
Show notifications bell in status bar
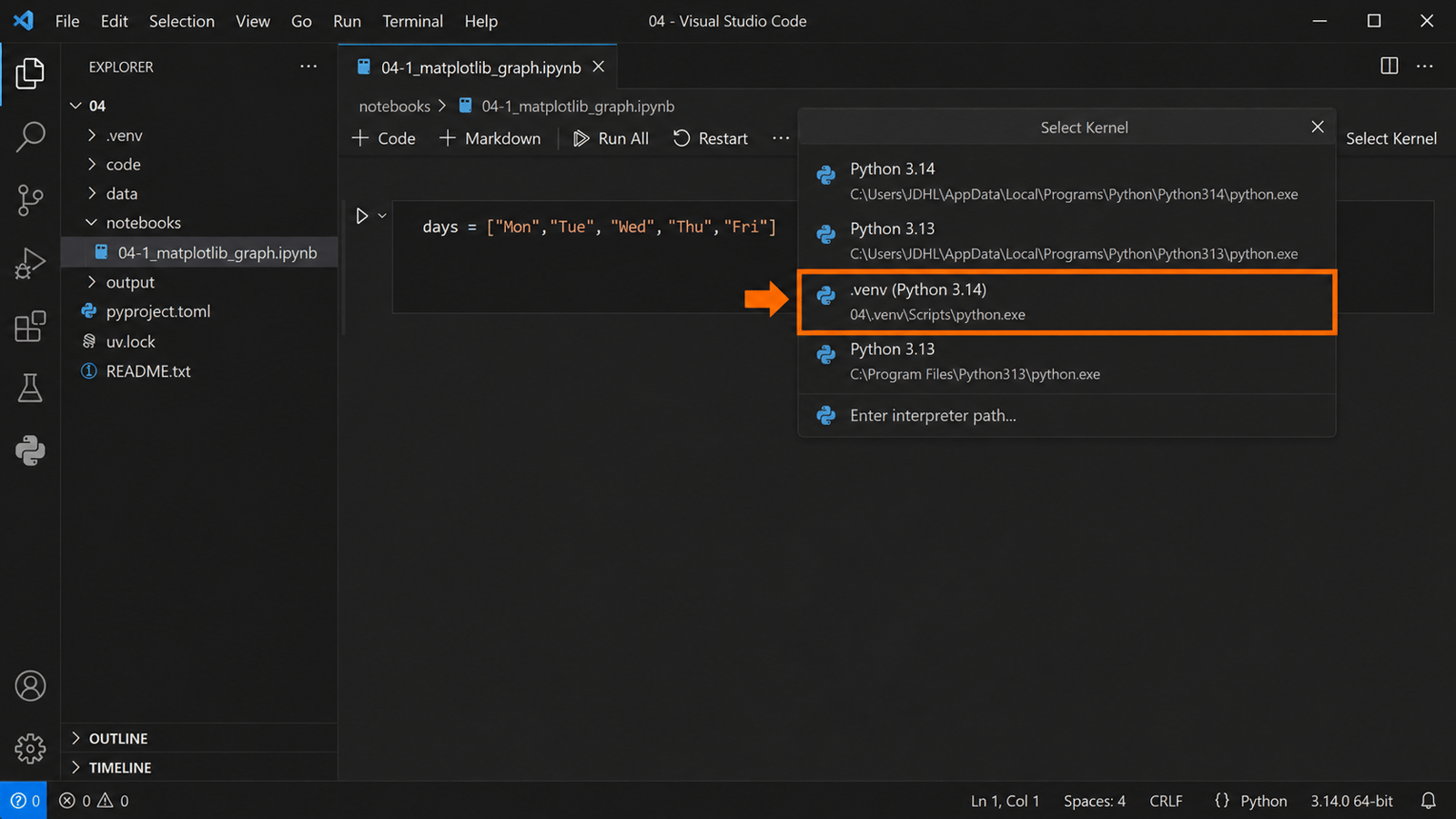tap(1429, 801)
